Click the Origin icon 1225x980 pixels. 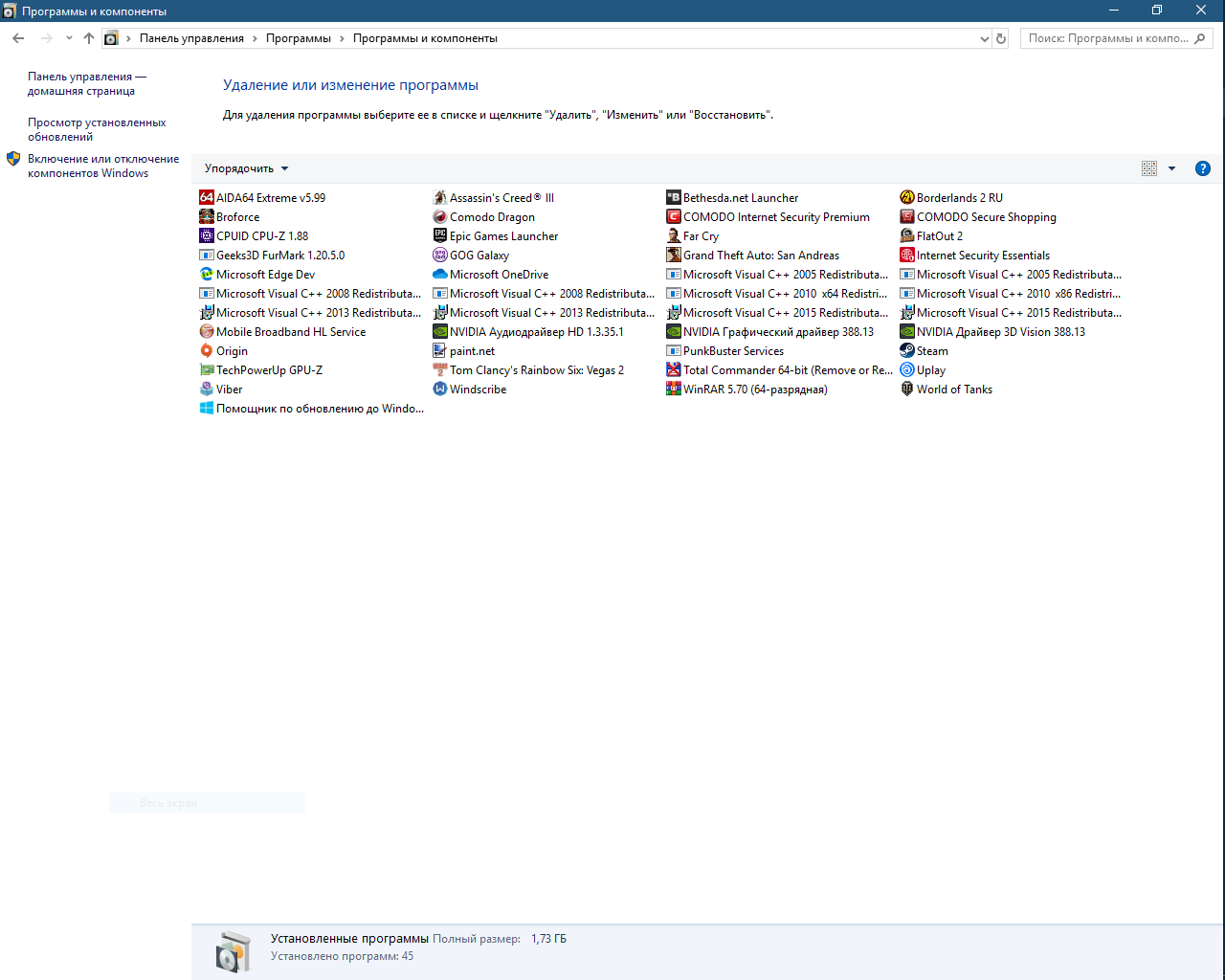[x=207, y=351]
